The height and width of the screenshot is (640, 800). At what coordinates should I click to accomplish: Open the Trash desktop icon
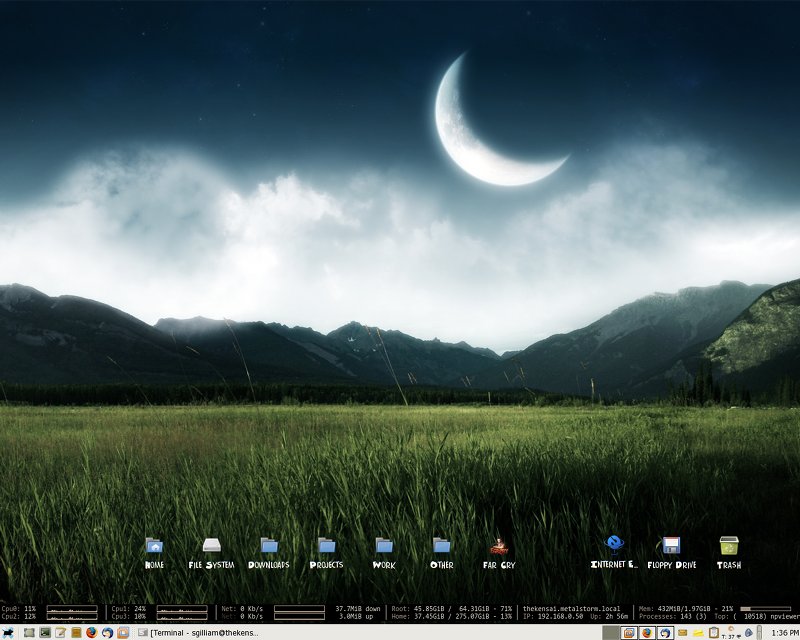click(729, 553)
